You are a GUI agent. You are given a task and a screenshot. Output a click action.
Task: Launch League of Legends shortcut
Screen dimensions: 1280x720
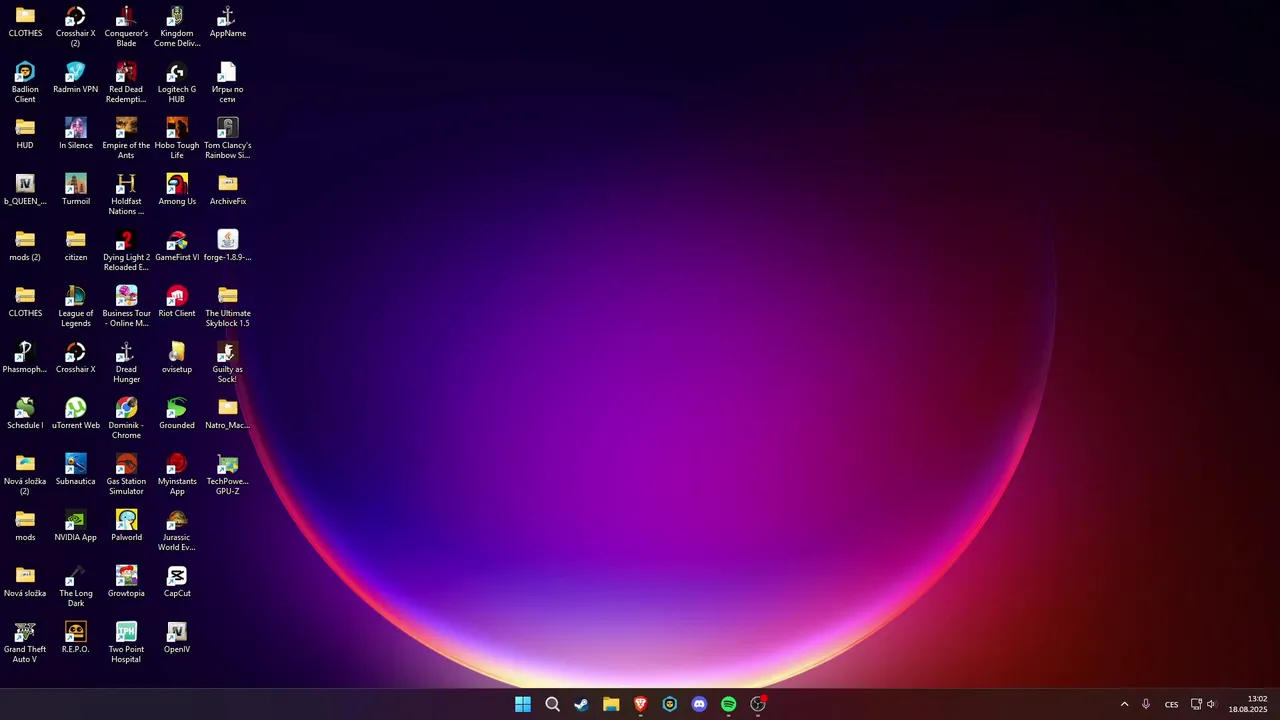[76, 307]
